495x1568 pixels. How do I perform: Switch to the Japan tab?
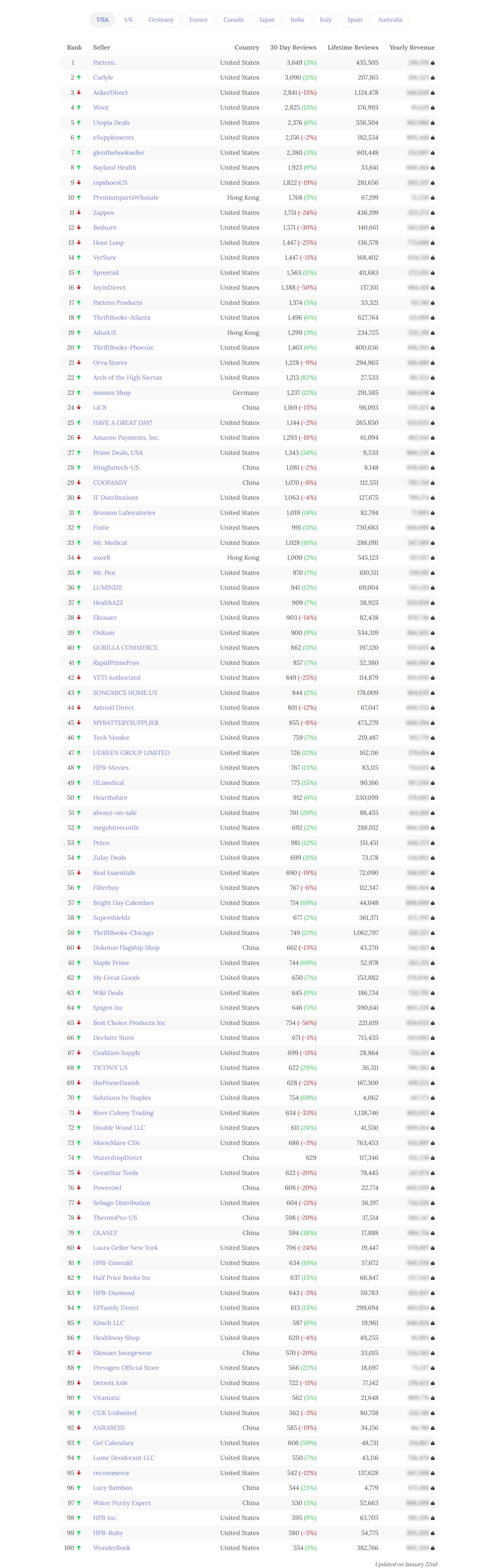[x=267, y=19]
